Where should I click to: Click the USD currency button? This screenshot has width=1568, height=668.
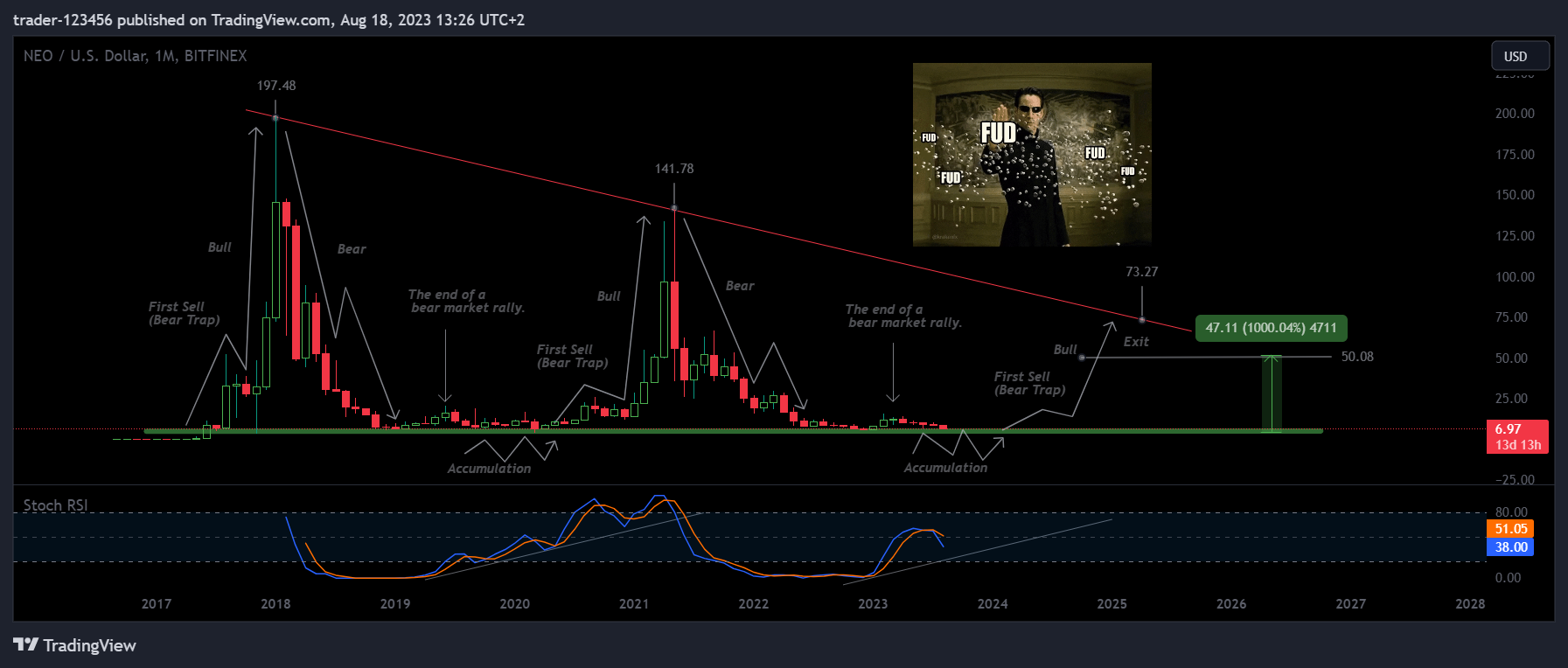[x=1520, y=56]
